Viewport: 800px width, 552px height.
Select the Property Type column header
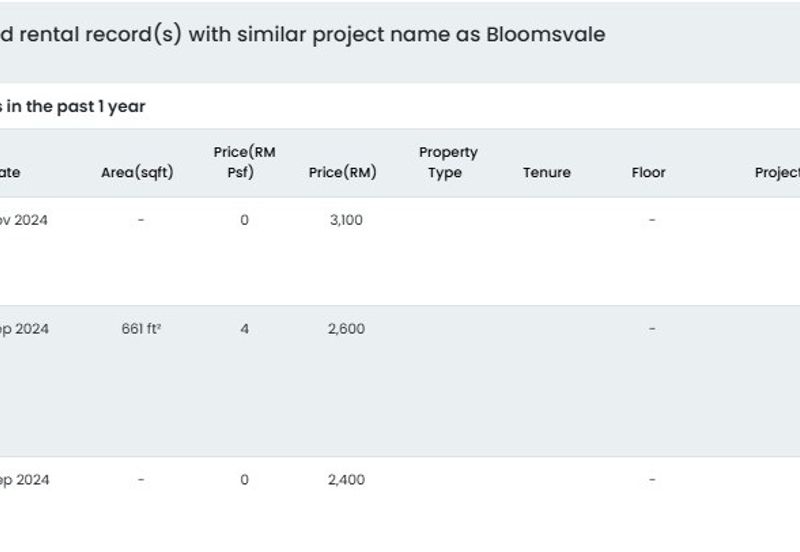[x=448, y=162]
